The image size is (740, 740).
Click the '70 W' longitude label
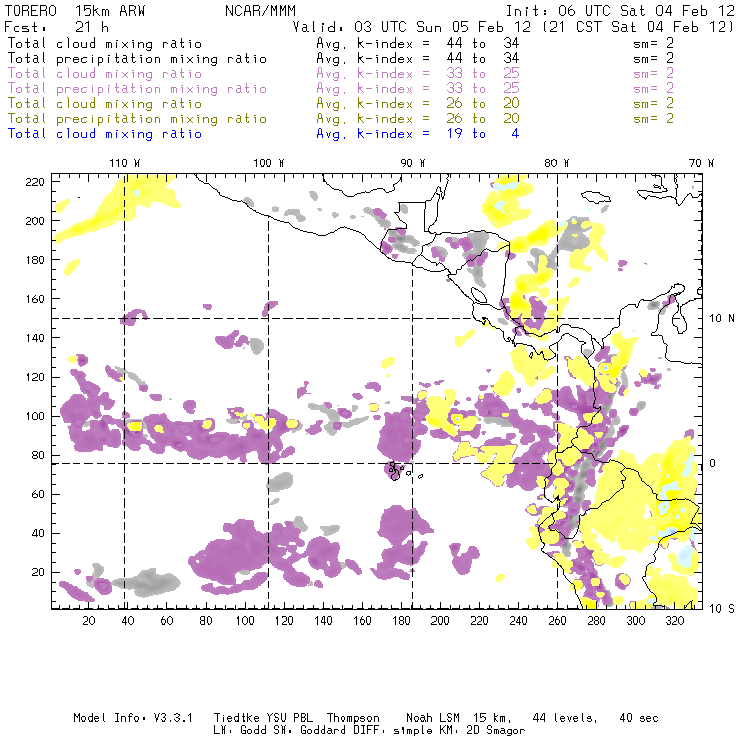point(701,163)
